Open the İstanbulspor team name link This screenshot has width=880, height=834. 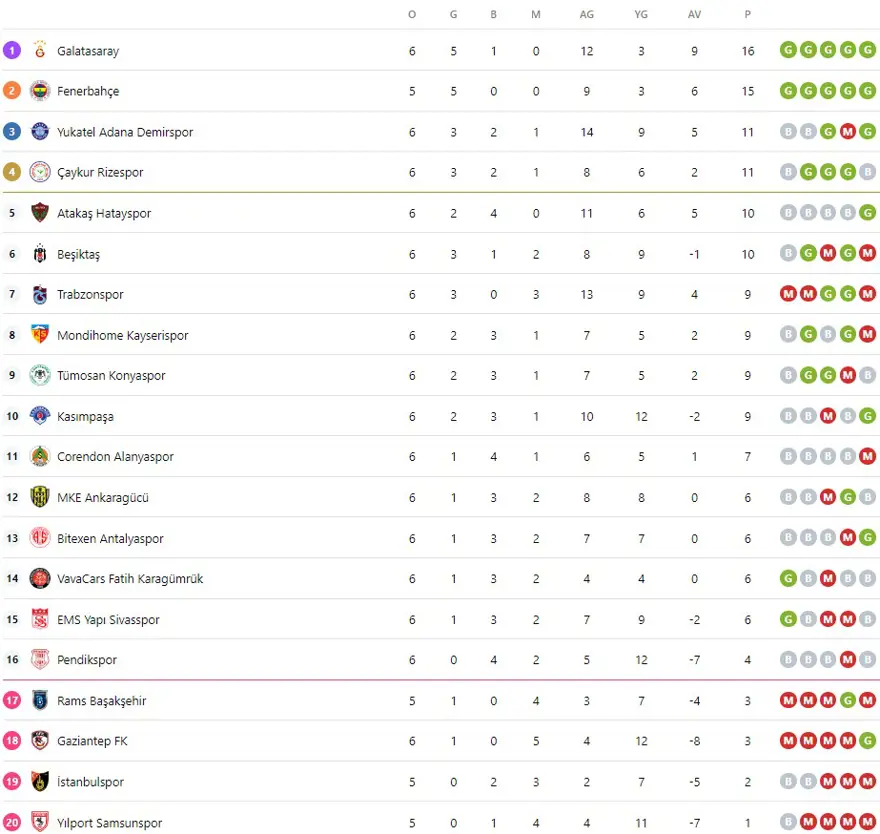point(90,782)
